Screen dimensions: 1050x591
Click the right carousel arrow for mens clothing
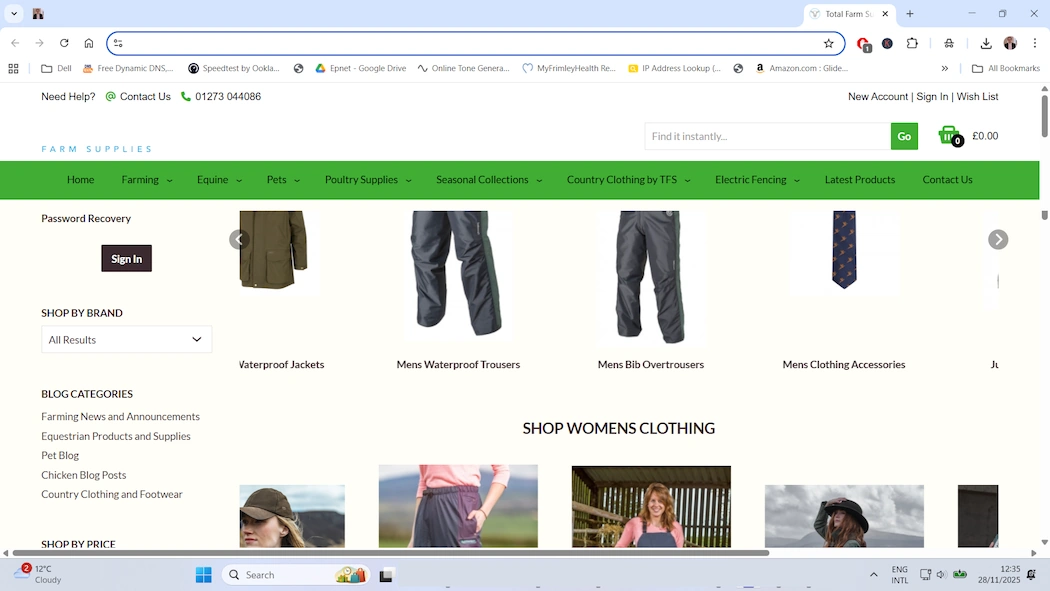click(998, 239)
